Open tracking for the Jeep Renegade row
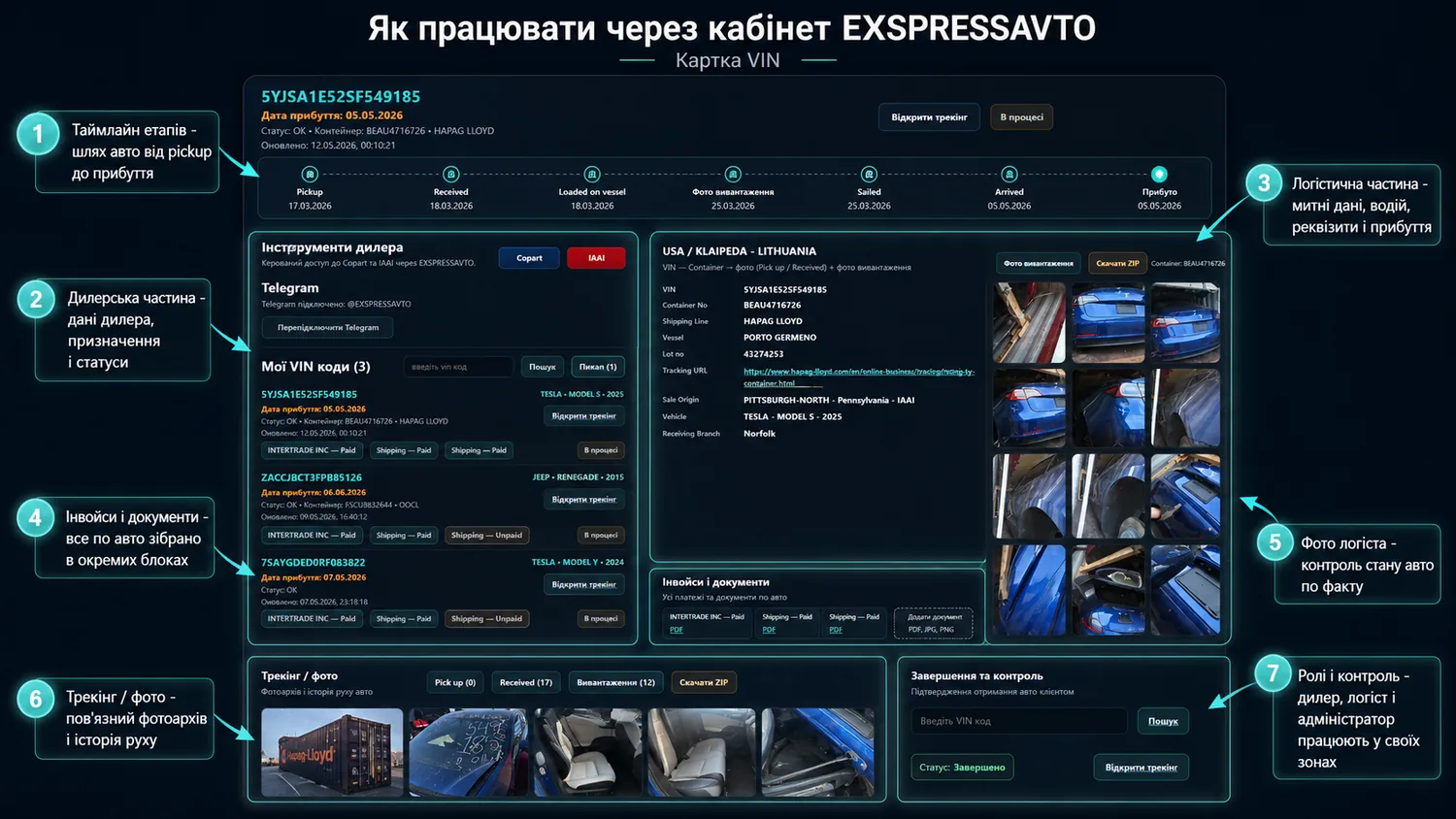The height and width of the screenshot is (819, 1456). pyautogui.click(x=584, y=500)
